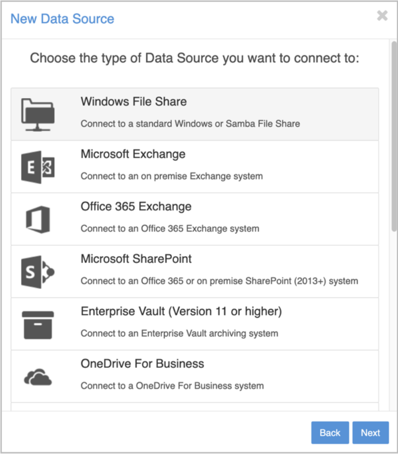Select Microsoft Exchange title text

133,154
